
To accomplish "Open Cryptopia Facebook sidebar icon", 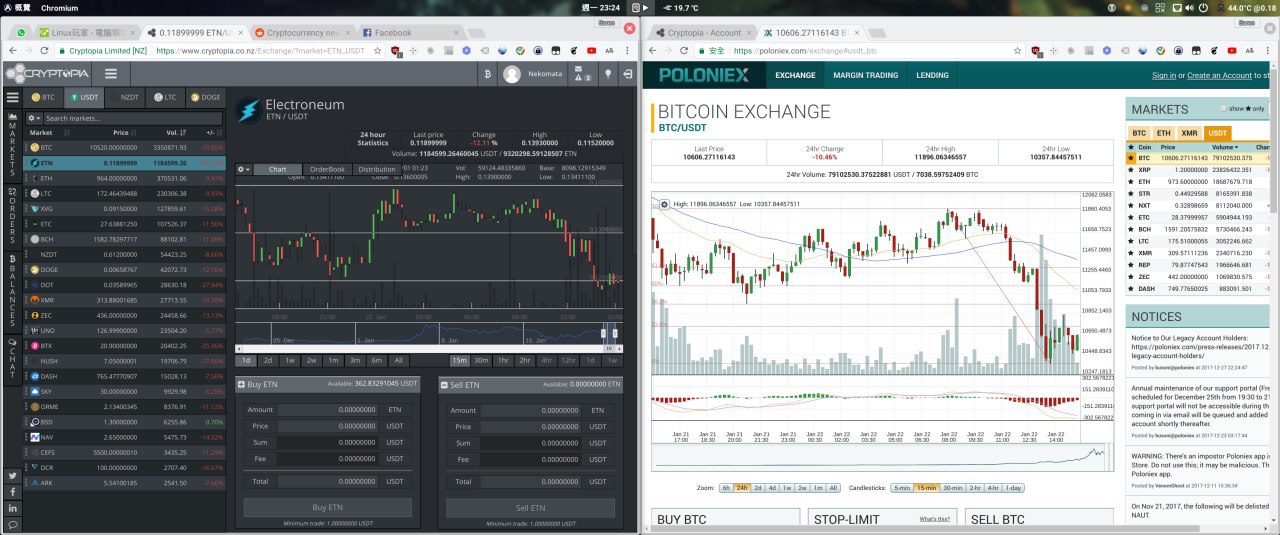I will [12, 491].
